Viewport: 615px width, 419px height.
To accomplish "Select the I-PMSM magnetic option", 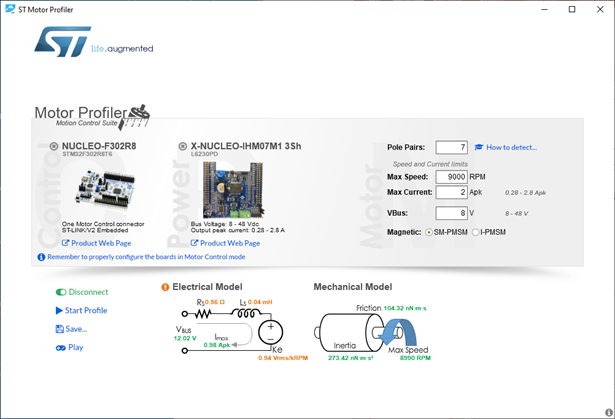I will point(476,232).
